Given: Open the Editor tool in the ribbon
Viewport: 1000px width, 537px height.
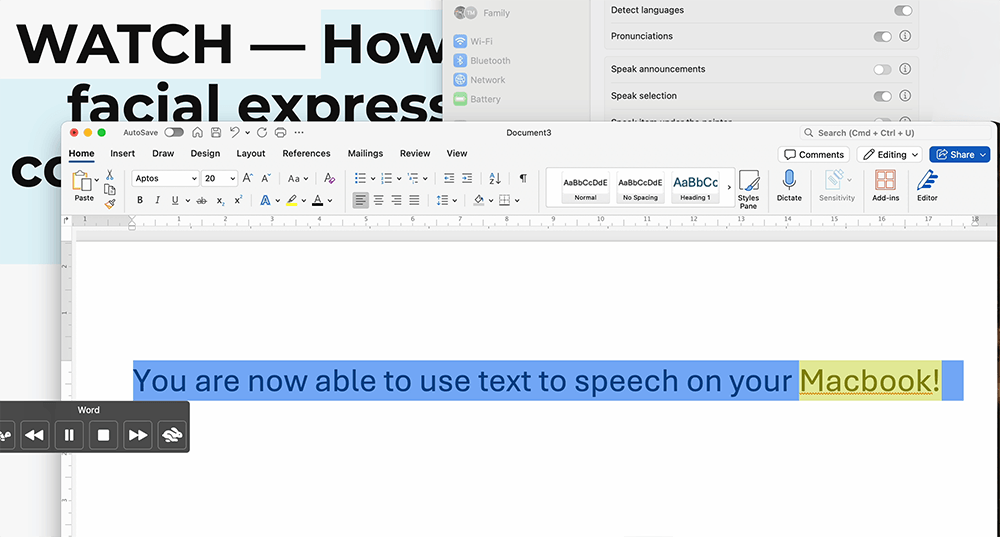Looking at the screenshot, I should [x=927, y=181].
